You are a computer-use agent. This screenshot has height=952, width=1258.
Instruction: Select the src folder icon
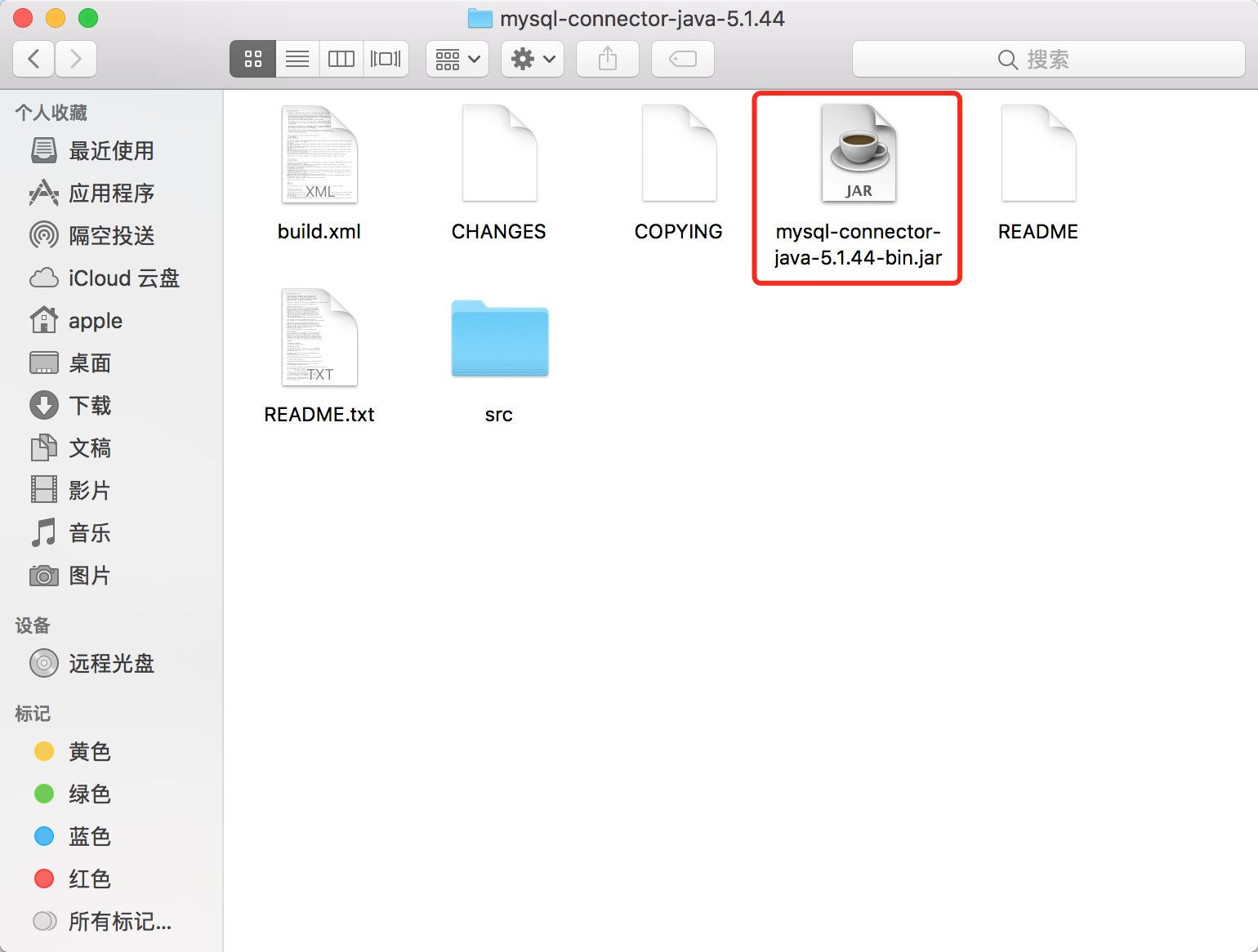[499, 338]
